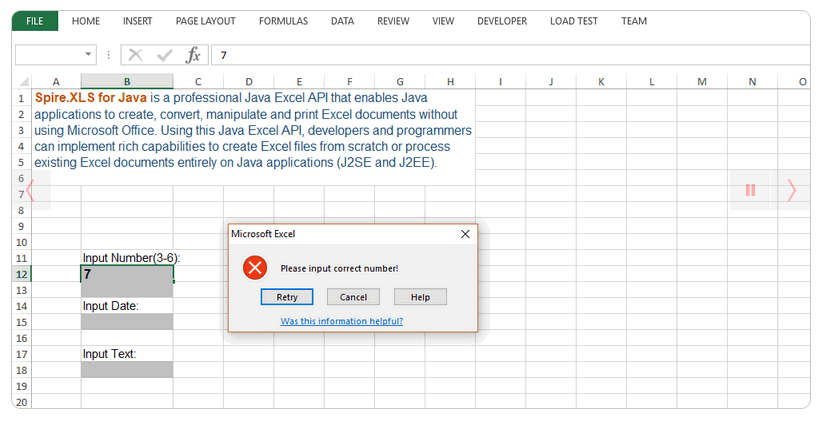821x421 pixels.
Task: Select the gray Input Date cell B15
Action: (127, 322)
